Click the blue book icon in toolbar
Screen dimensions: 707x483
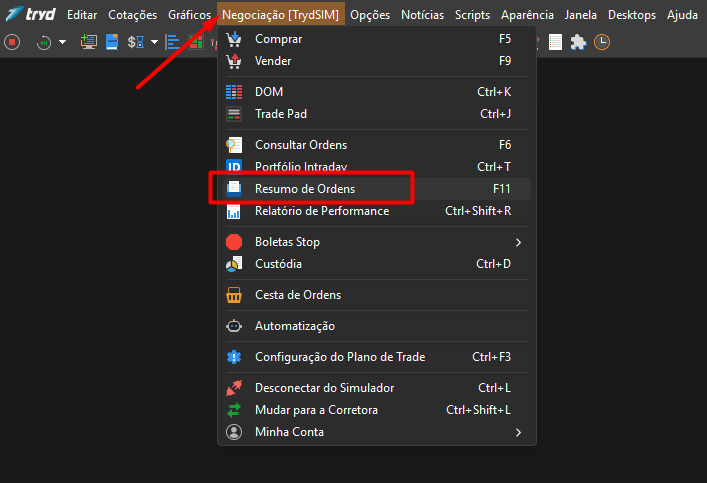[112, 42]
